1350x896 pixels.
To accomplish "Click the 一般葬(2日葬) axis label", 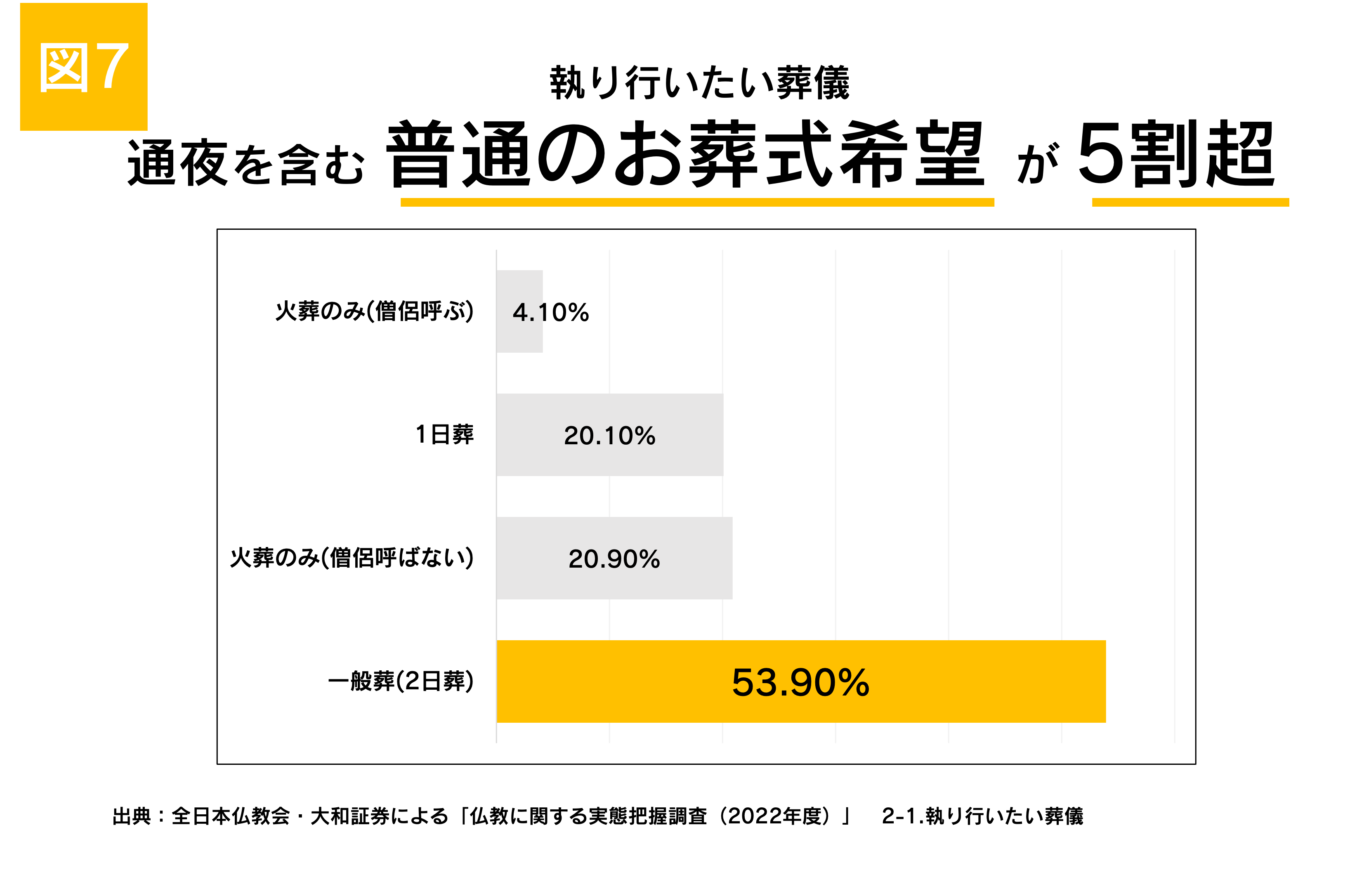I will point(401,681).
